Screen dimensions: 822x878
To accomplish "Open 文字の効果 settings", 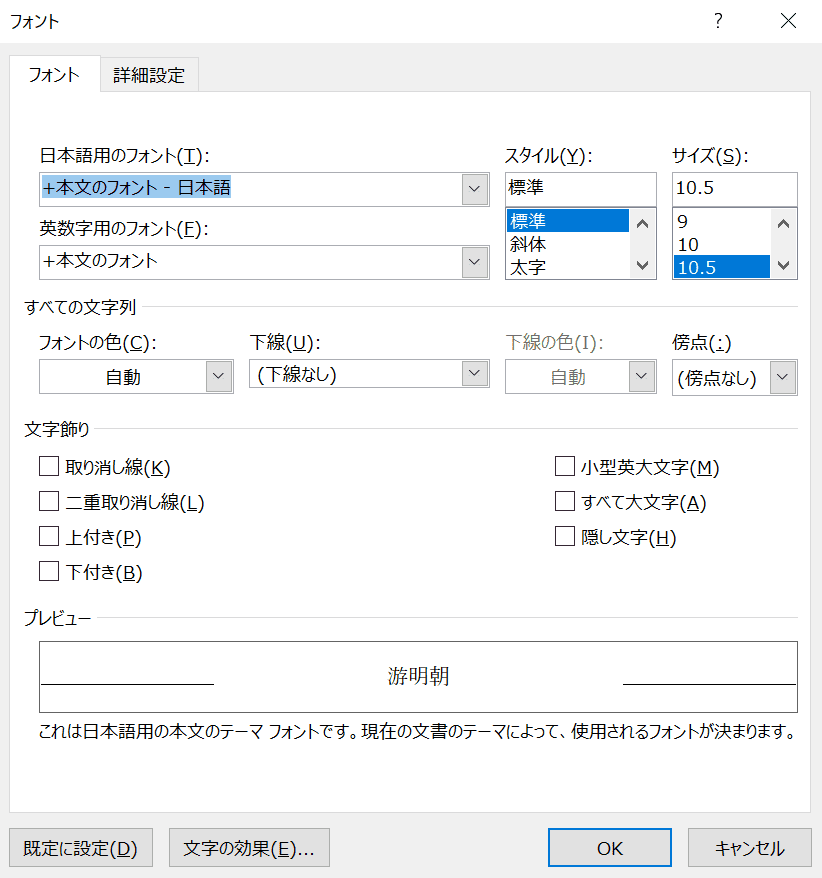I will (x=249, y=848).
